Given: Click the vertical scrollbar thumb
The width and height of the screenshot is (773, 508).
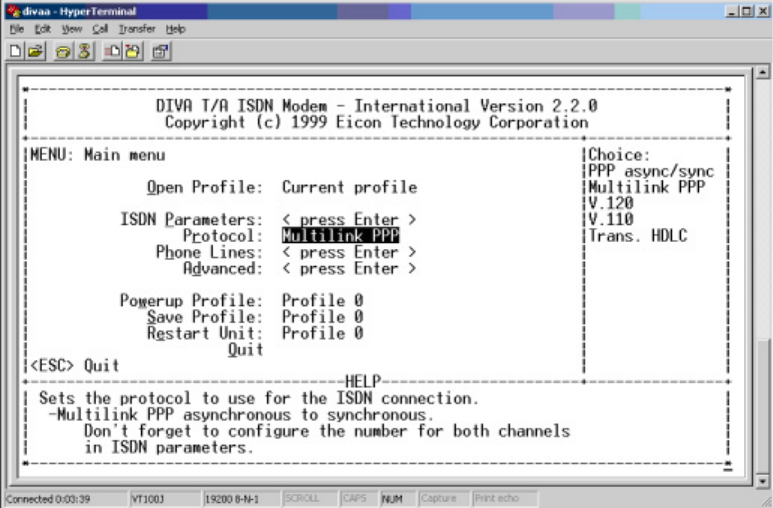Looking at the screenshot, I should 762,405.
